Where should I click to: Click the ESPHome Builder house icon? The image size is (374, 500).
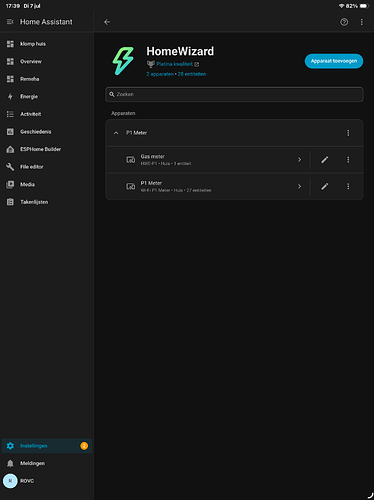(x=10, y=149)
